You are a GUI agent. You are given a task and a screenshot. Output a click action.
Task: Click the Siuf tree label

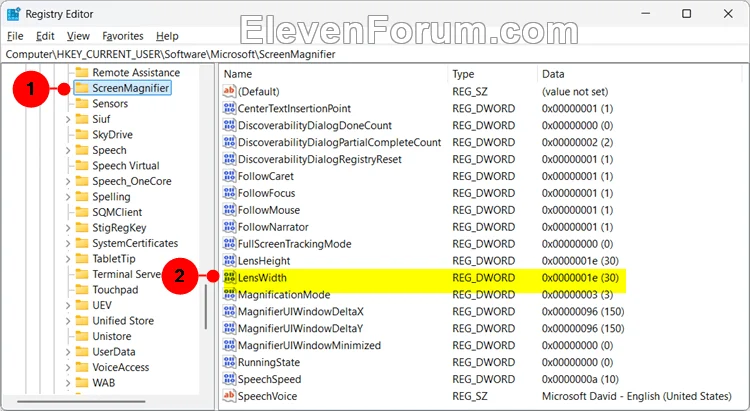101,119
